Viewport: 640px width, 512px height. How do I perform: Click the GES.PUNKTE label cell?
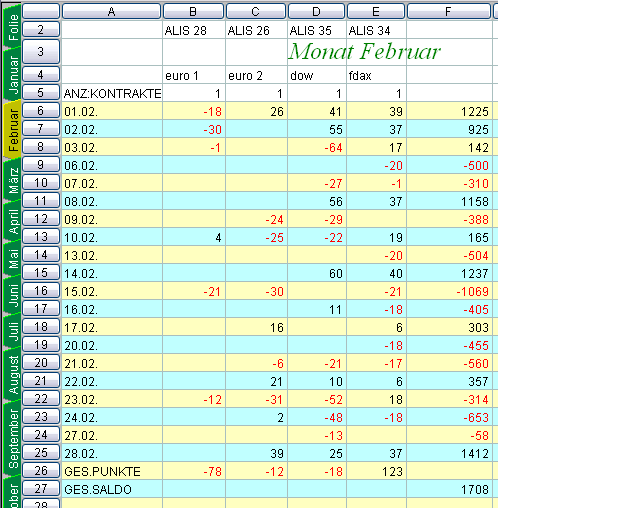click(110, 471)
